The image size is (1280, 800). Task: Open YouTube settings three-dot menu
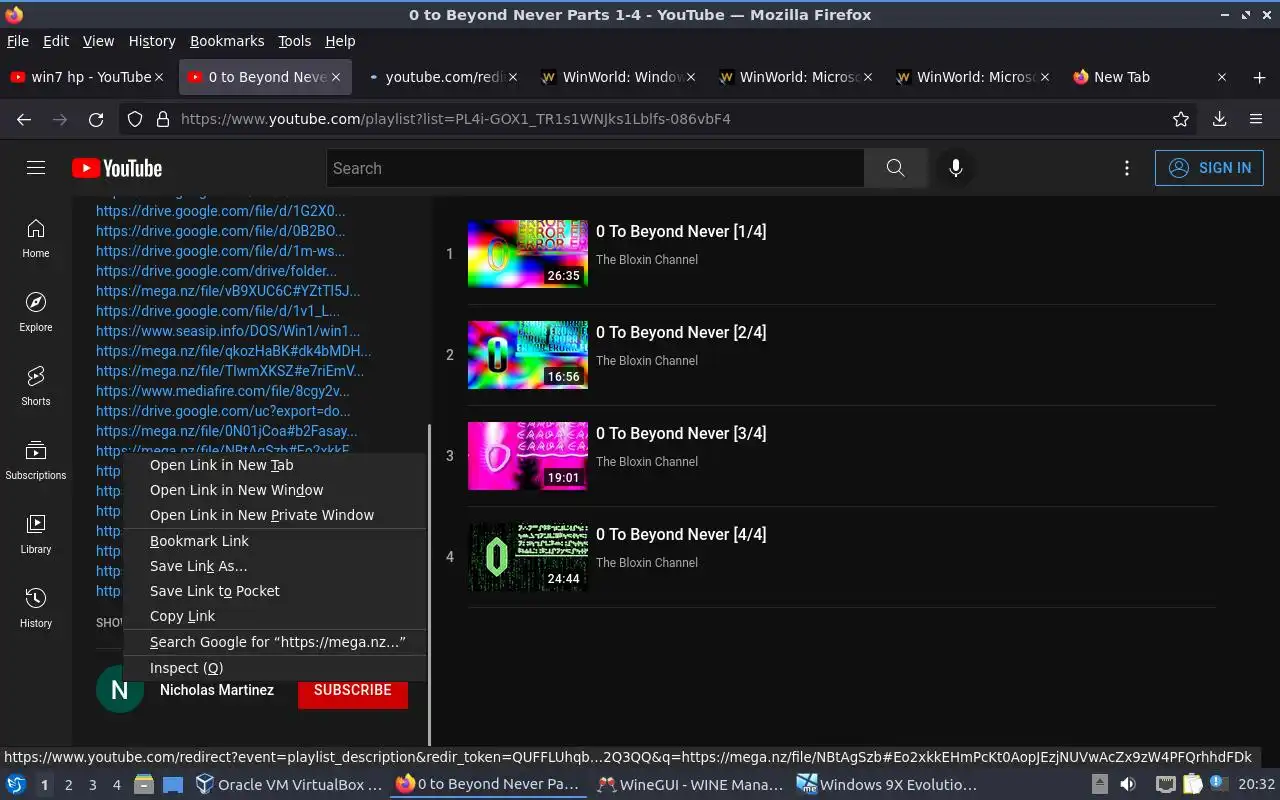pos(1127,168)
